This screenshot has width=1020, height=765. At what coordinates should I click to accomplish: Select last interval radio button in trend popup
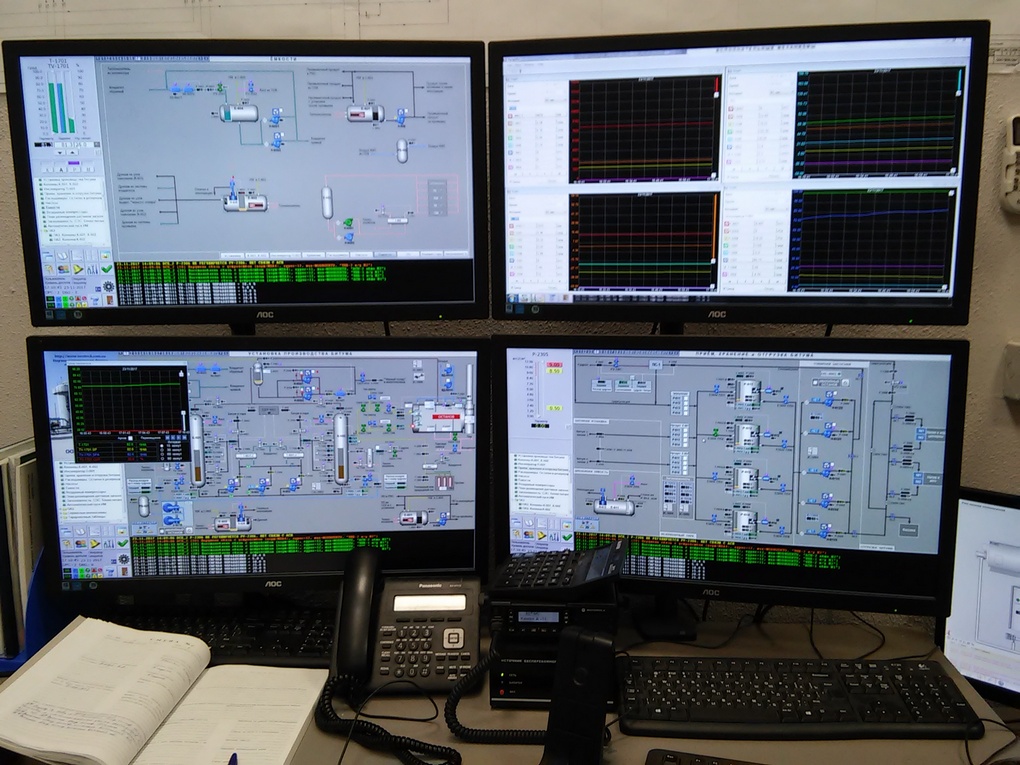point(163,459)
